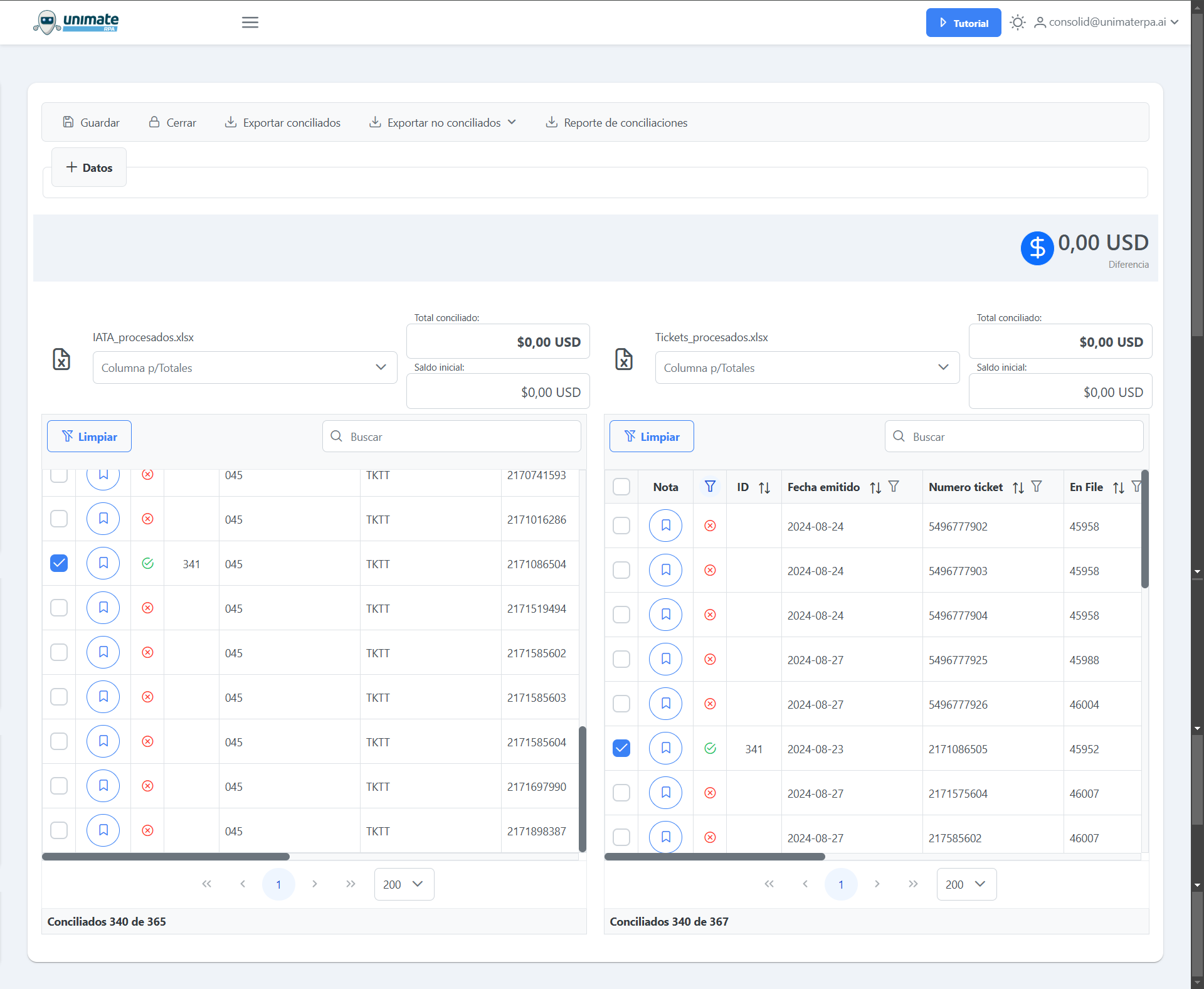1204x989 pixels.
Task: Clear filters with Limpiar in Tickets table
Action: [x=652, y=436]
